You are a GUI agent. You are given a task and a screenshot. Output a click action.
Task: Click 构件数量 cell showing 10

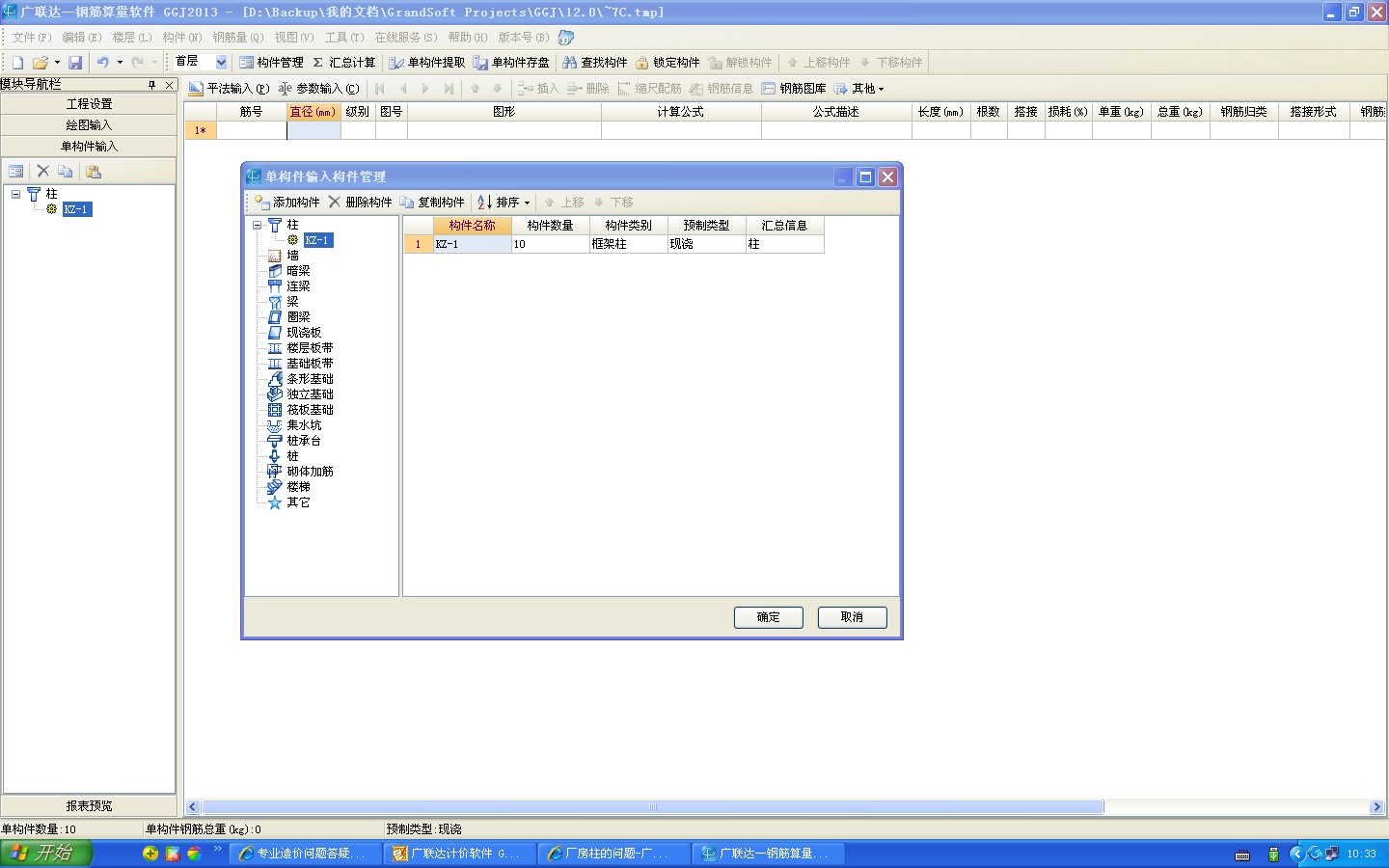point(550,244)
